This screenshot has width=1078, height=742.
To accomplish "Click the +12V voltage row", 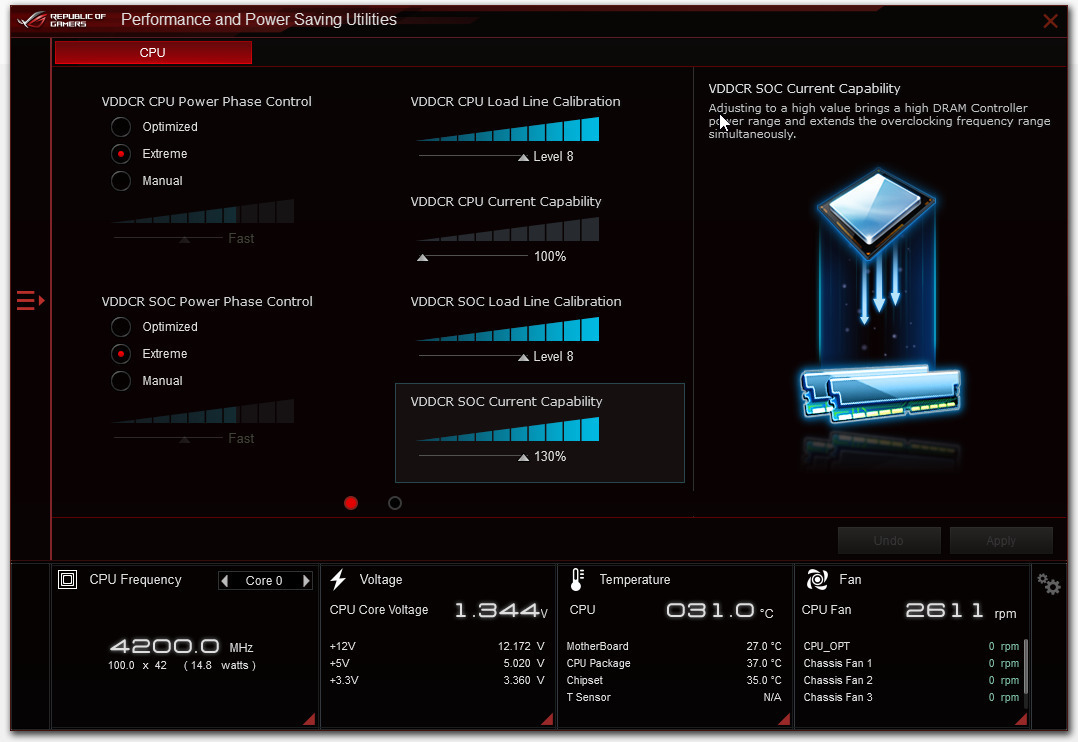I will 437,646.
